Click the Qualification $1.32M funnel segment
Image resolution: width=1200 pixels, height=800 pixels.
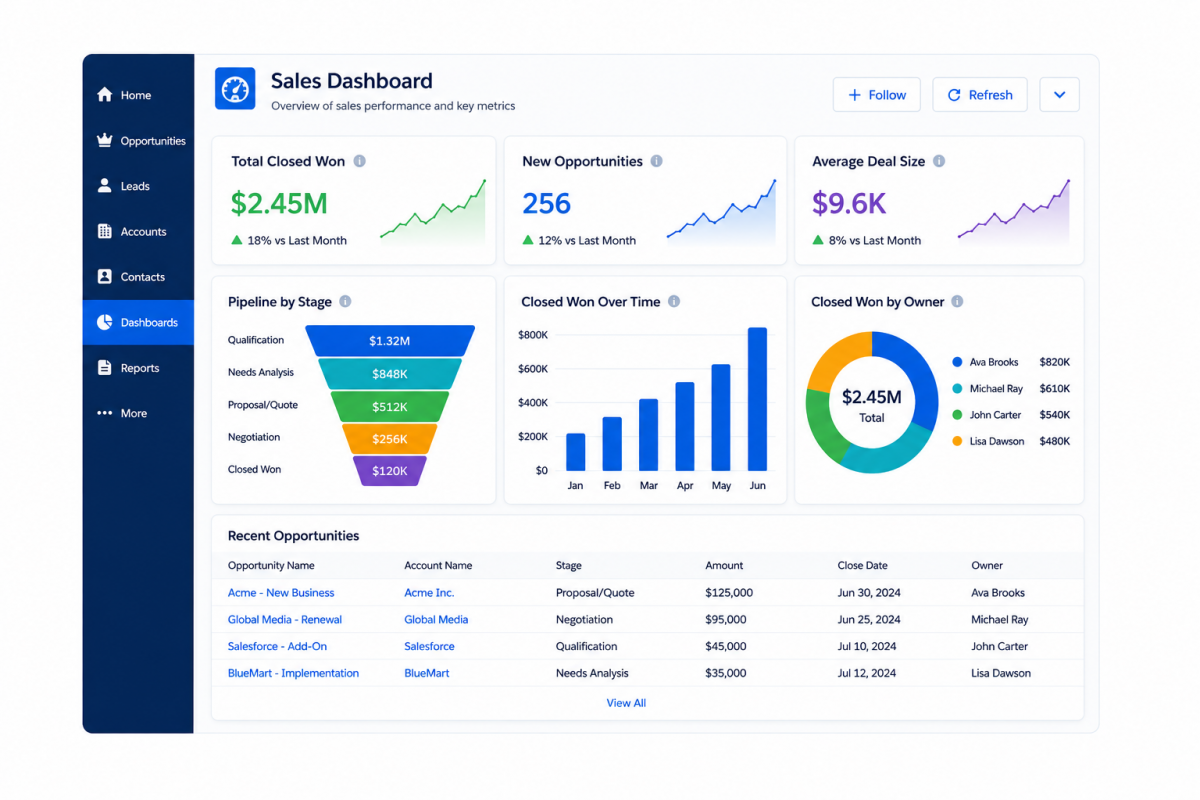pyautogui.click(x=390, y=341)
